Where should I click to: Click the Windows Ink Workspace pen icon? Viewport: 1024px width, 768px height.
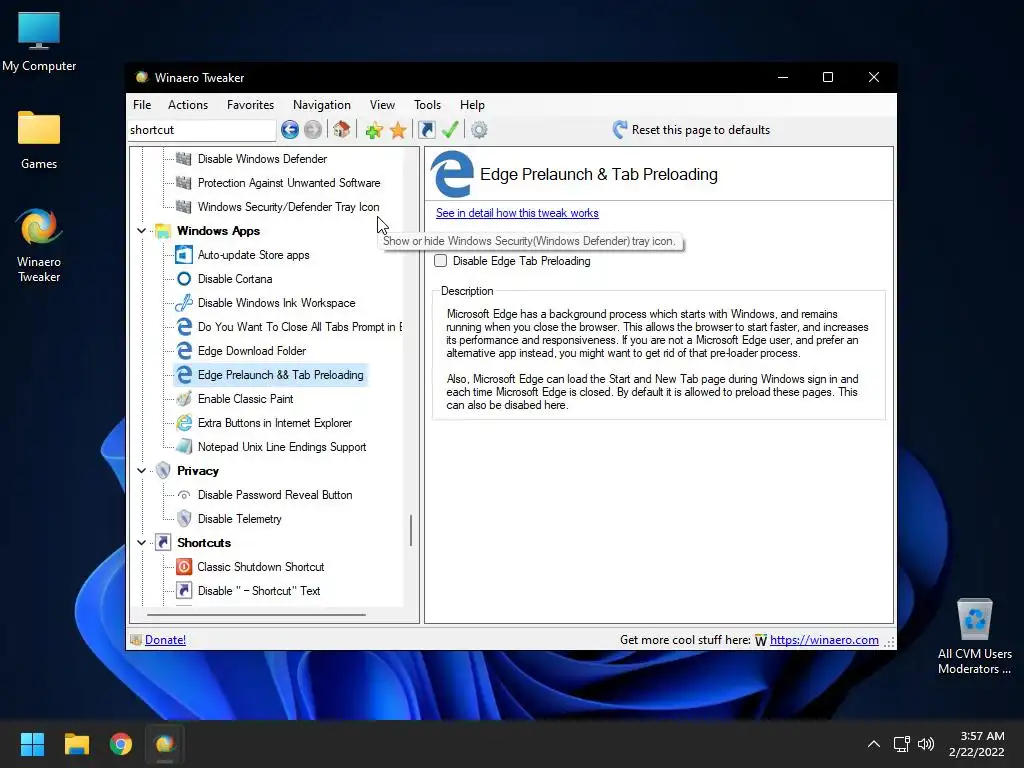pos(184,303)
